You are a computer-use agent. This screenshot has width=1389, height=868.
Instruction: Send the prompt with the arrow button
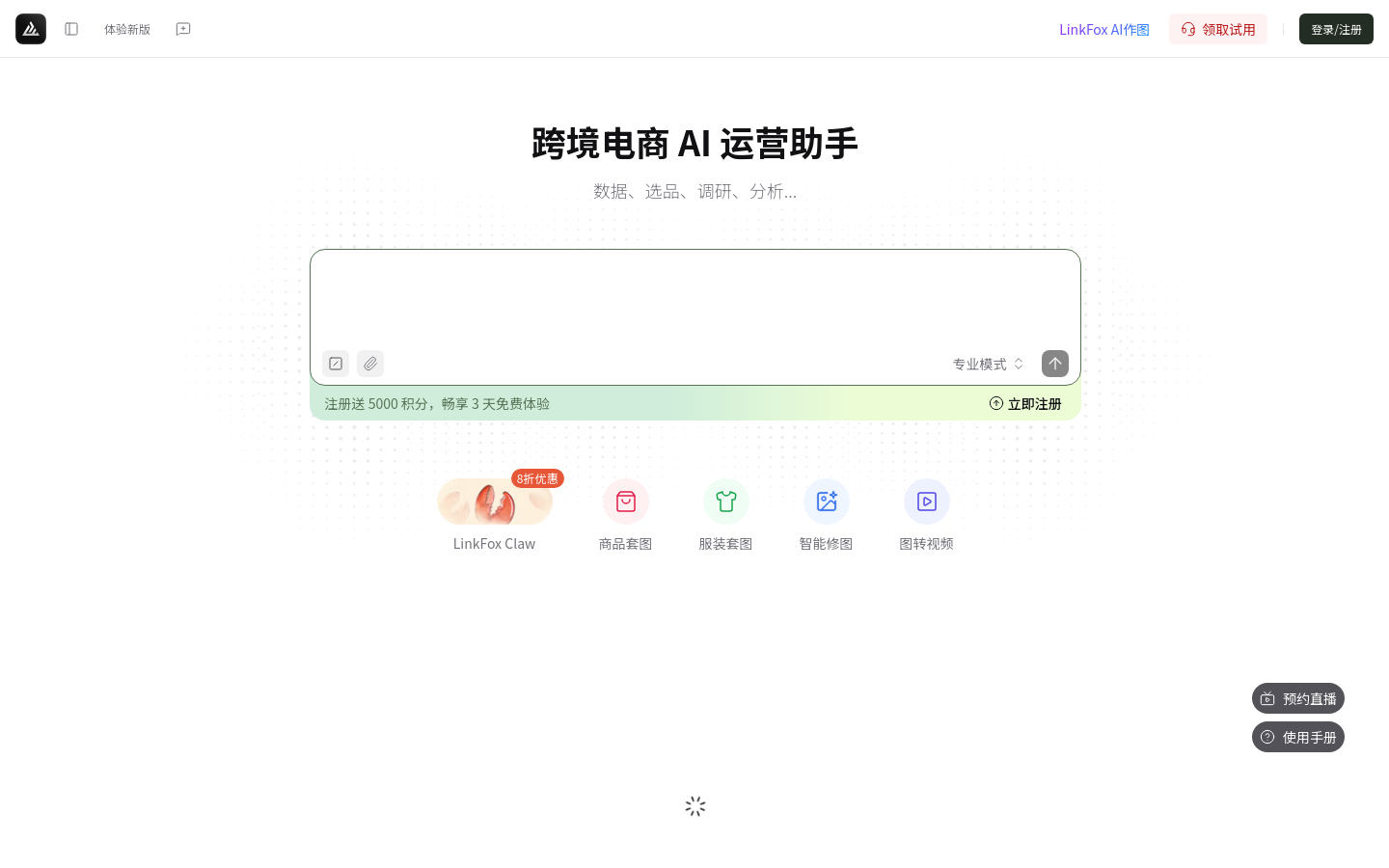tap(1055, 364)
